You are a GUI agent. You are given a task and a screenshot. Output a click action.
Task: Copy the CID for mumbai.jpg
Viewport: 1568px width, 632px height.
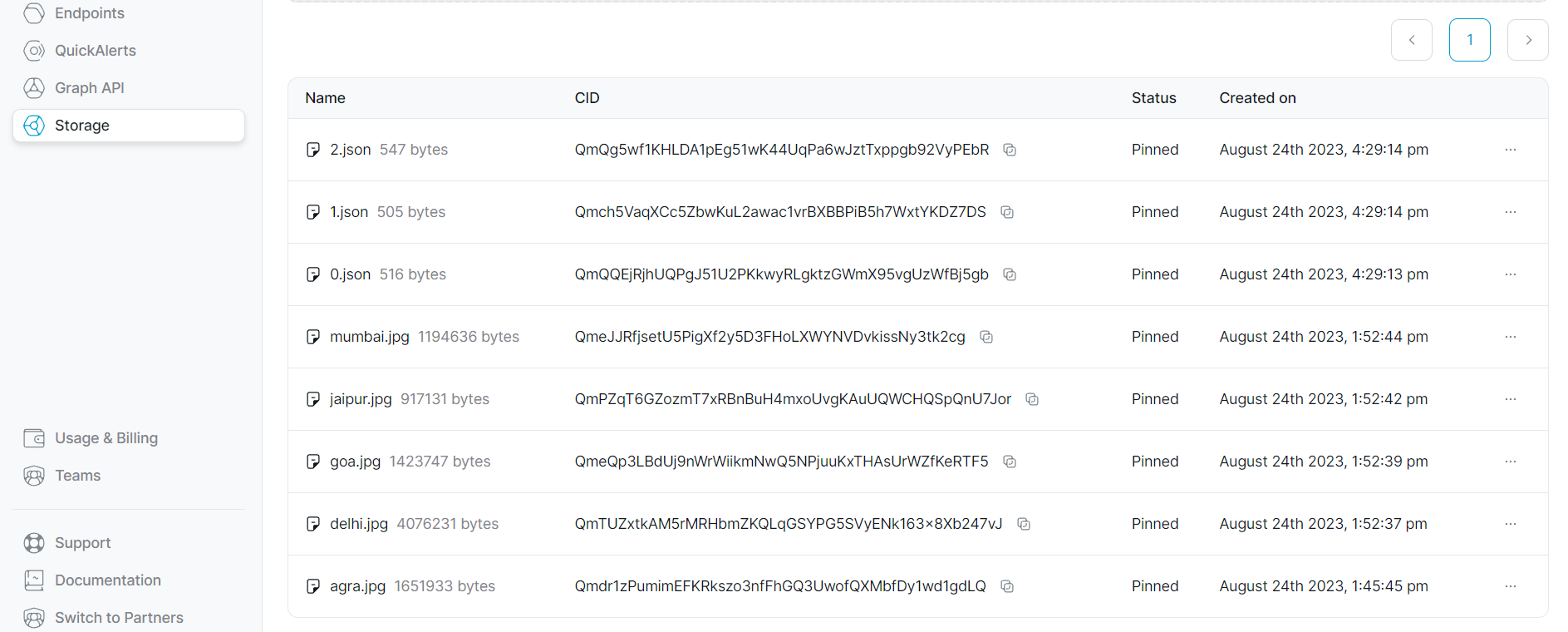coord(986,337)
